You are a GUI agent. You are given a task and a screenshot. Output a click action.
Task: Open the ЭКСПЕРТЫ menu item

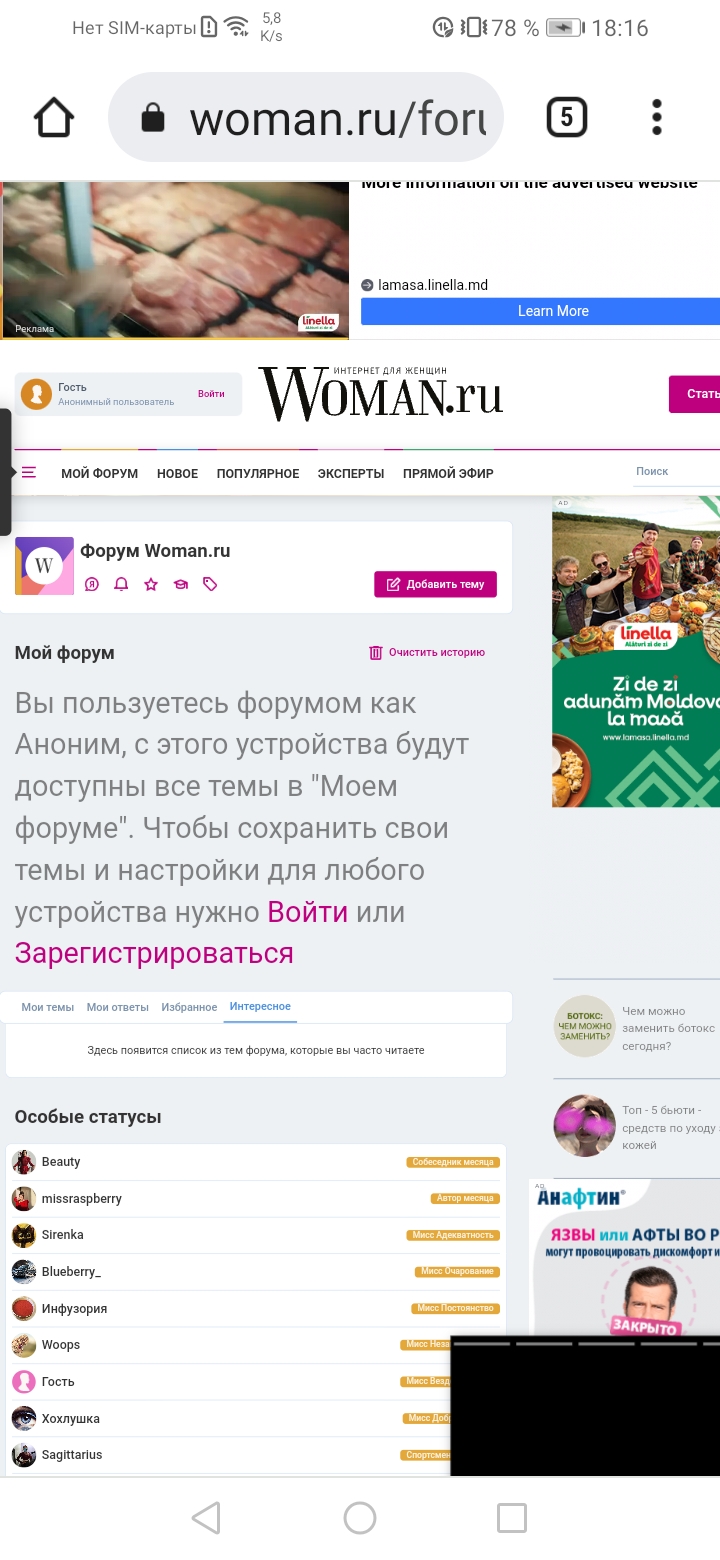[351, 474]
